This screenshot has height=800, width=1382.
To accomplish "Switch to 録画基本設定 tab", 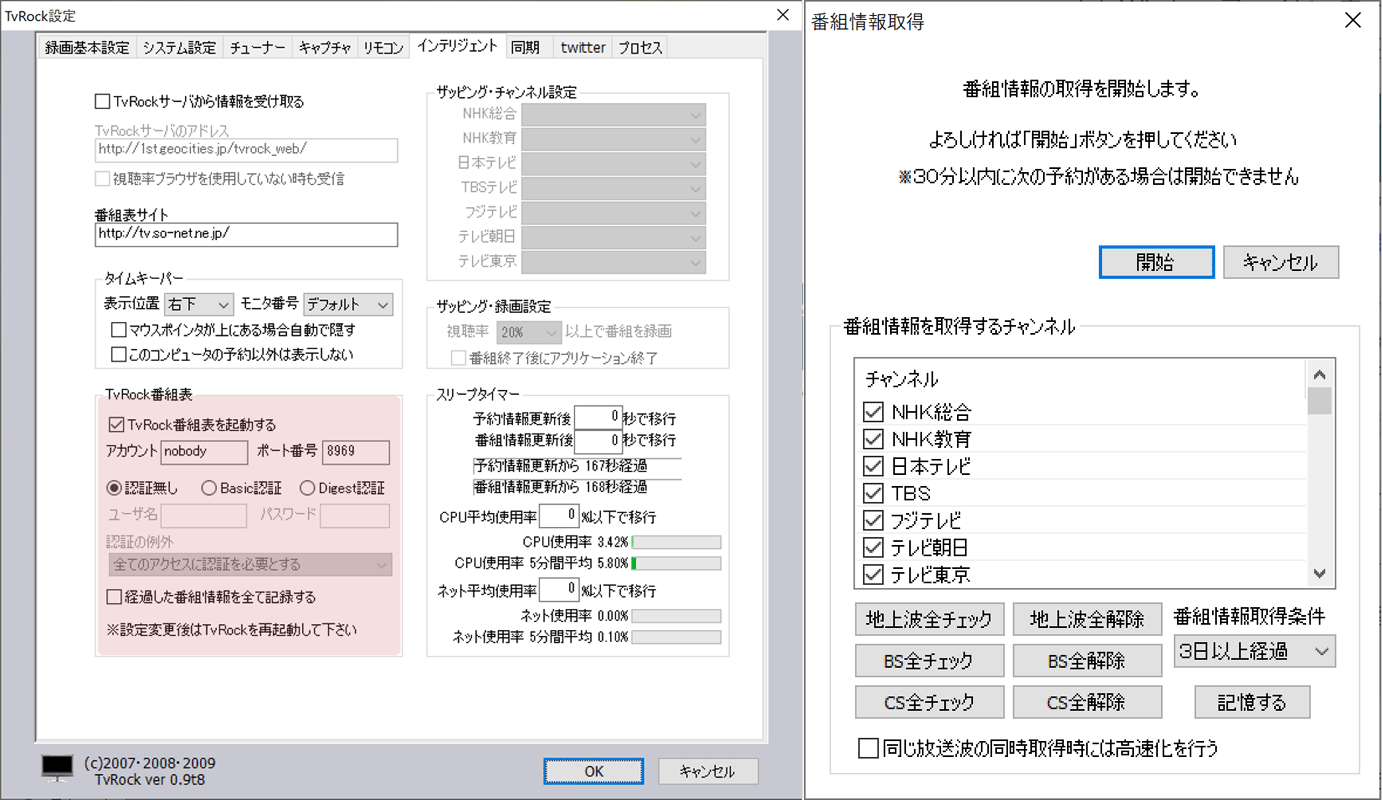I will click(87, 47).
